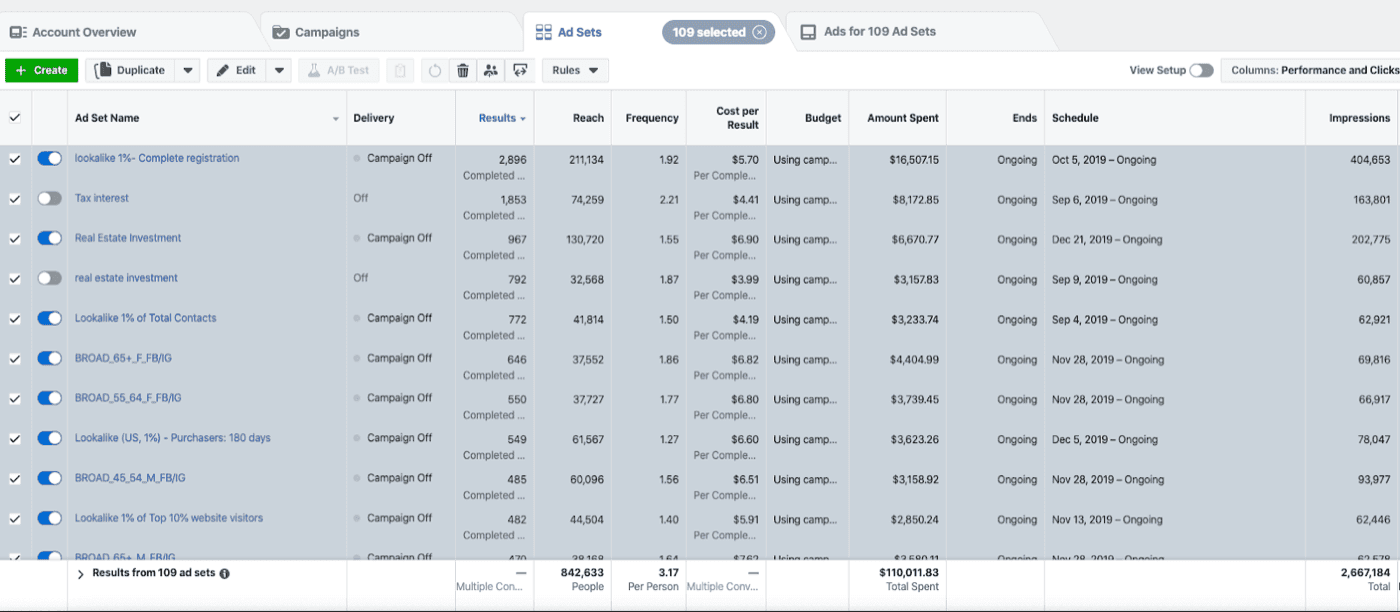Uncheck the Tax interest row checkbox
Screen dimensions: 1400x612
tap(15, 199)
